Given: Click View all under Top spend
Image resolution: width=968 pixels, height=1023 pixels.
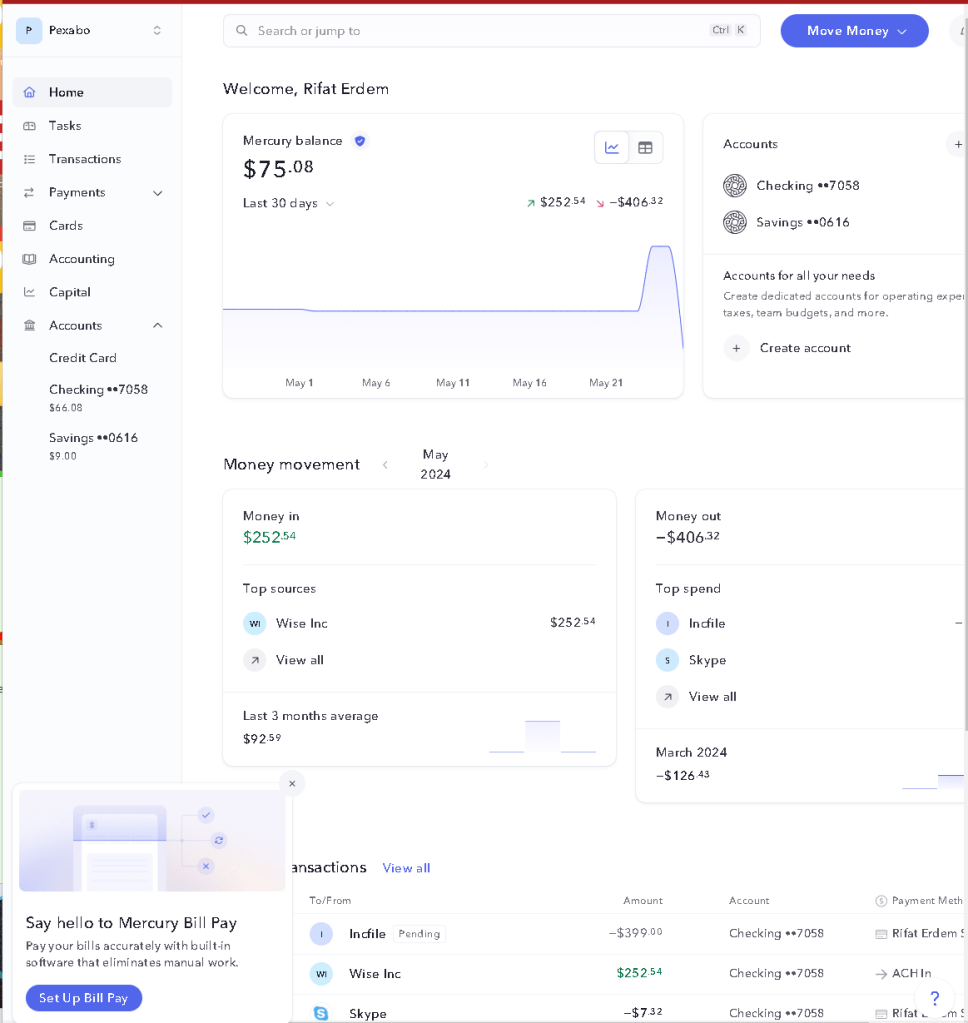Looking at the screenshot, I should coord(712,696).
